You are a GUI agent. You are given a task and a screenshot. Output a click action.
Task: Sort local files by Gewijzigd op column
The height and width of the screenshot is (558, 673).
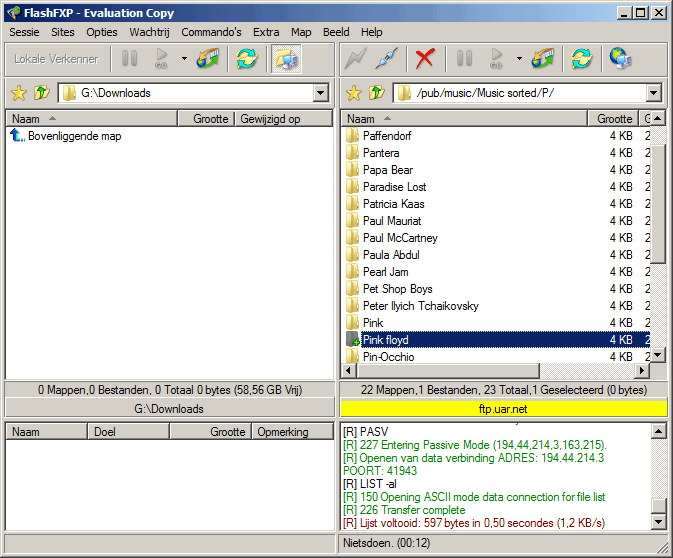[283, 118]
